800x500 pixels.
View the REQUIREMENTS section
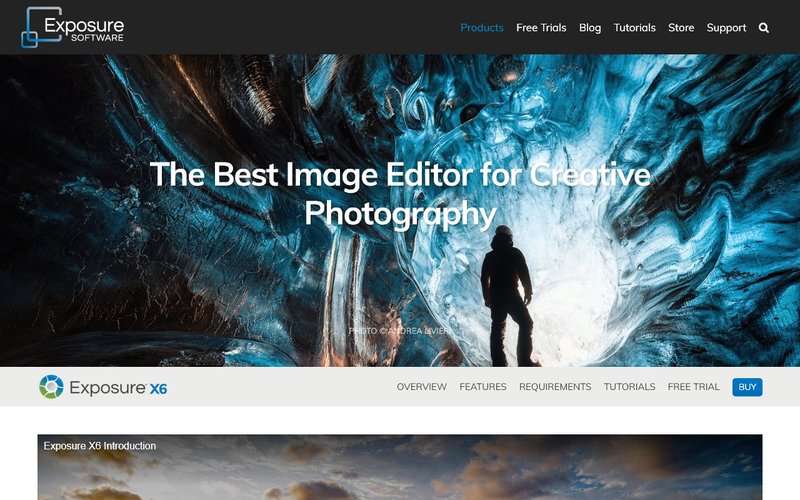(x=555, y=387)
